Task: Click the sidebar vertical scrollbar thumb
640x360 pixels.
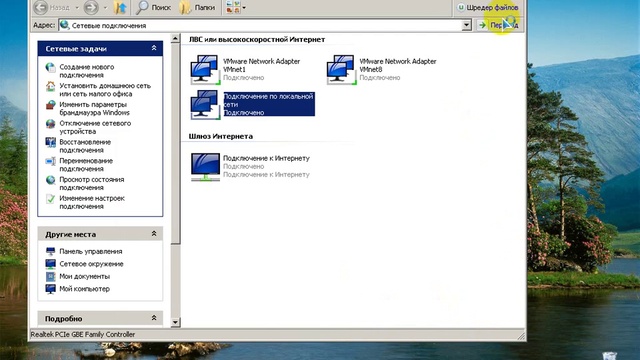Action: pos(175,144)
